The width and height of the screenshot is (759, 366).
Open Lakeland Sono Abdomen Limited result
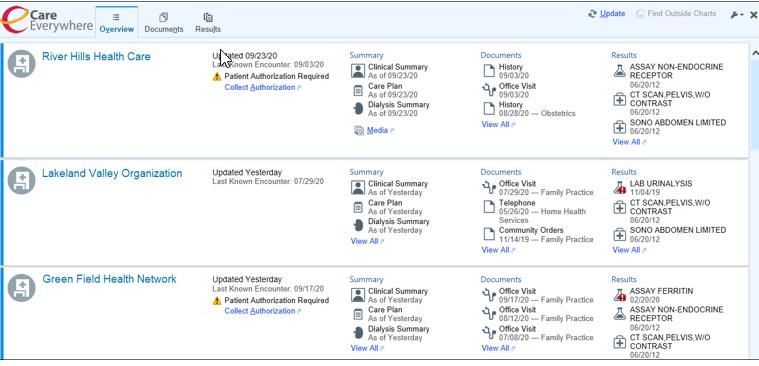point(670,235)
